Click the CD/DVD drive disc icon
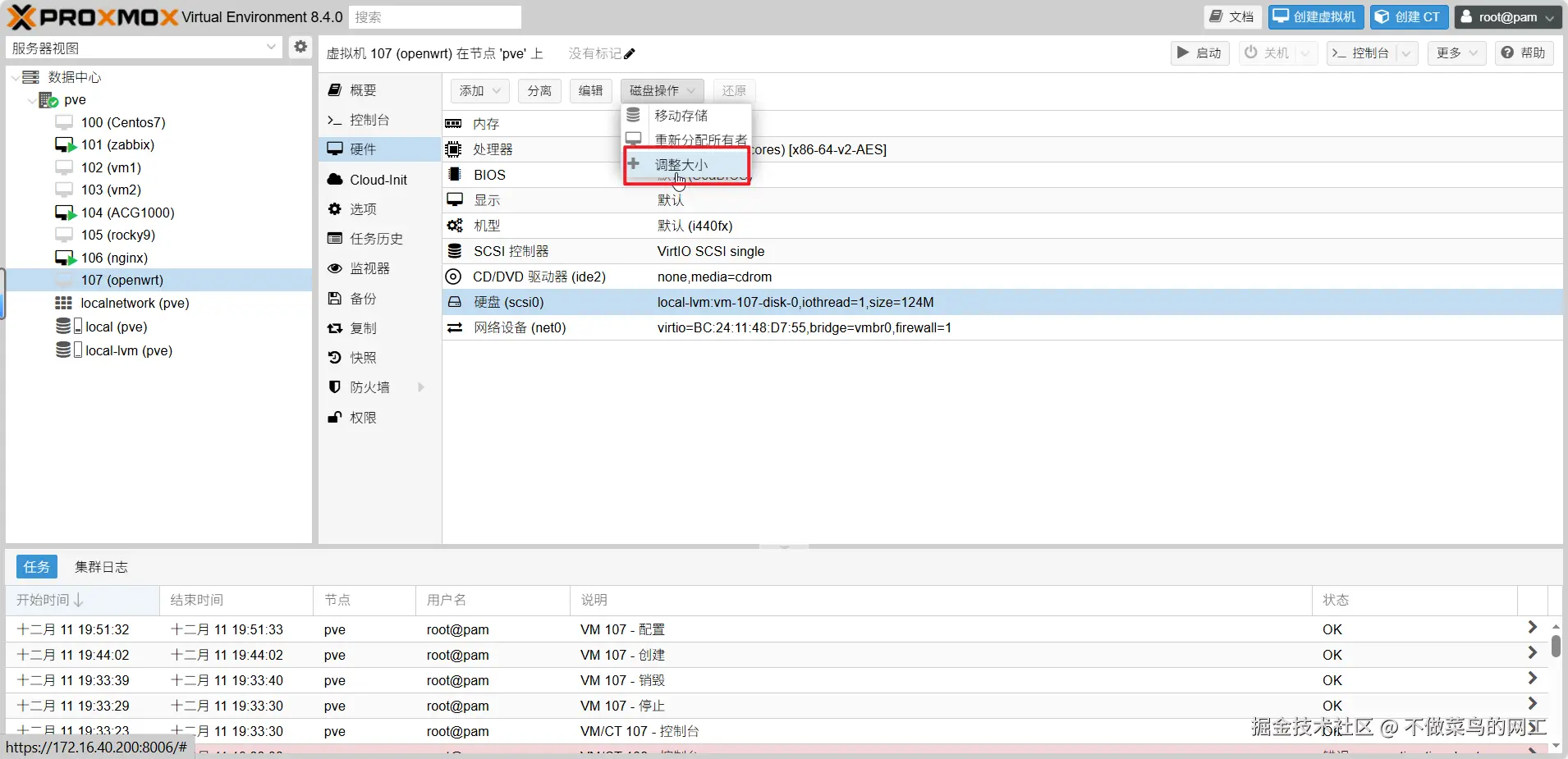This screenshot has height=759, width=1568. pyautogui.click(x=453, y=277)
